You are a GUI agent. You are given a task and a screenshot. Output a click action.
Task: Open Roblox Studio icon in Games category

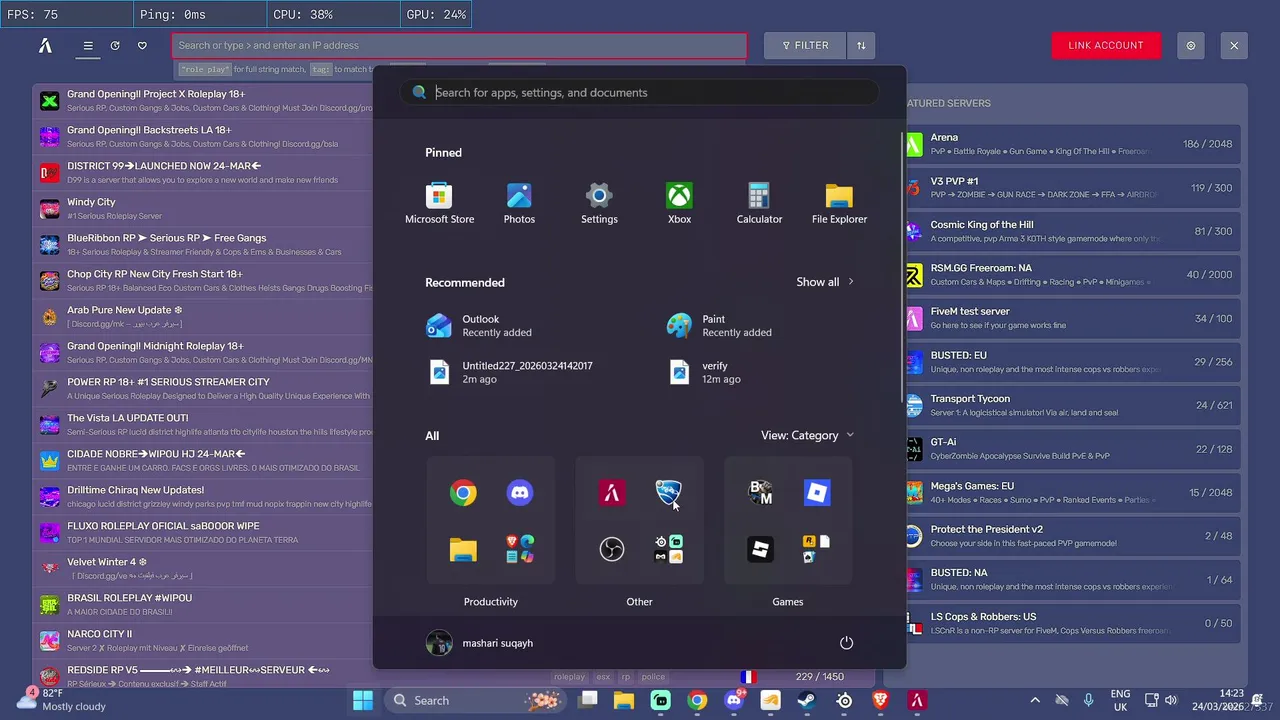761,549
